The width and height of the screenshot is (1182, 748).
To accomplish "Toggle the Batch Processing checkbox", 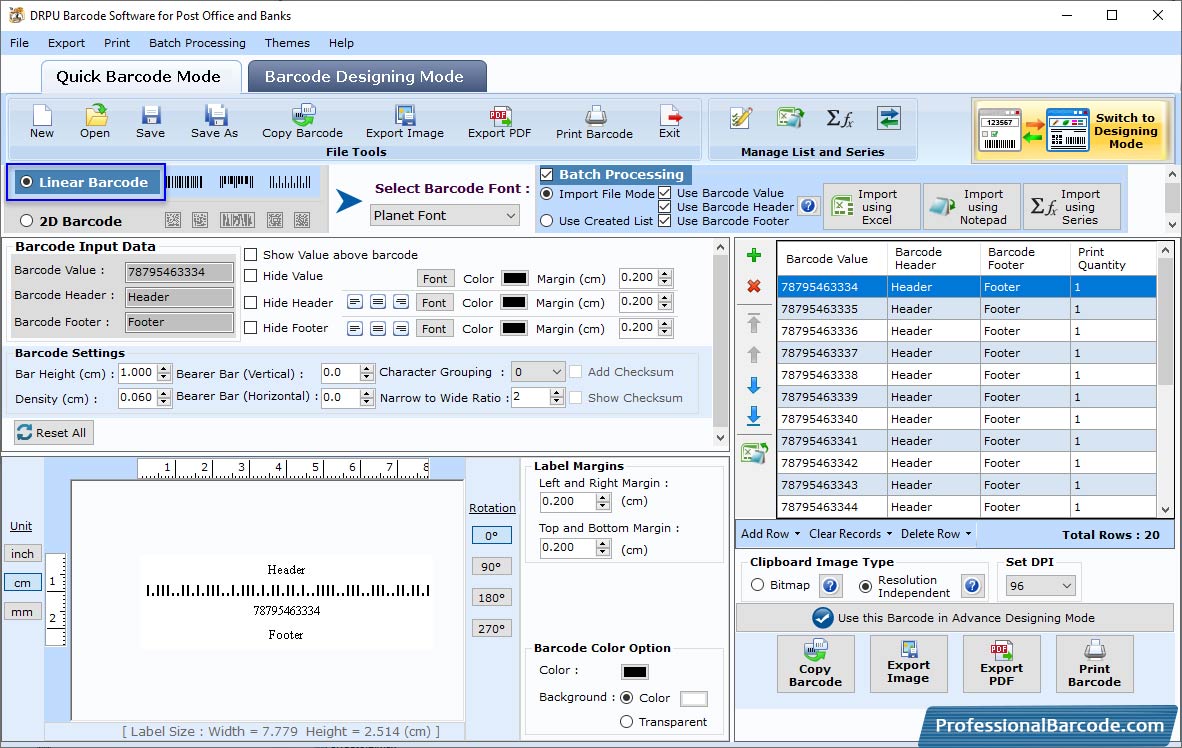I will pos(547,174).
